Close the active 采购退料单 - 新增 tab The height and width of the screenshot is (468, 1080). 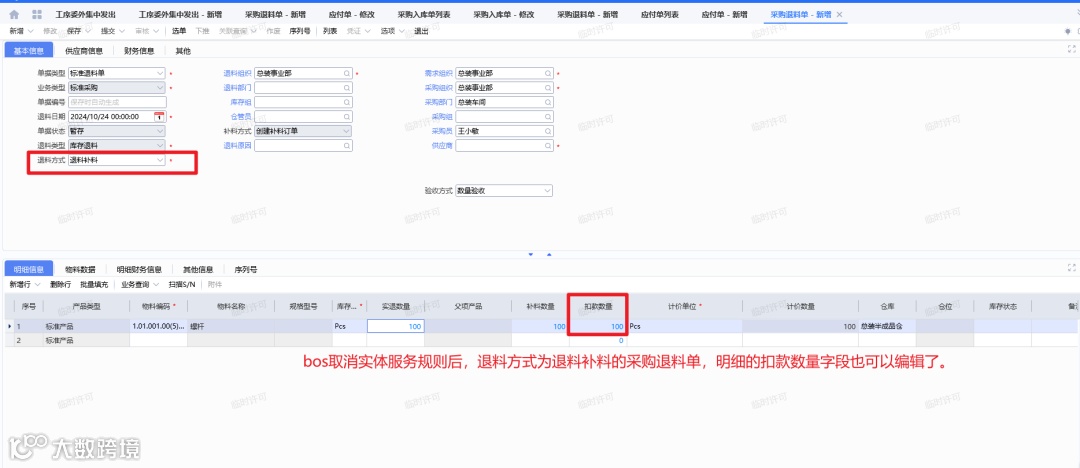839,14
